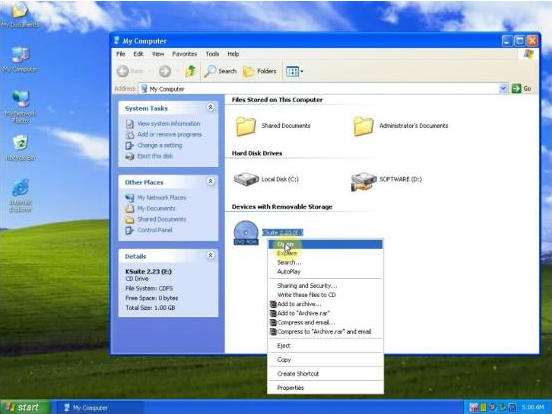Choose Eject in the context menu
552x414 pixels.
[x=325, y=345]
